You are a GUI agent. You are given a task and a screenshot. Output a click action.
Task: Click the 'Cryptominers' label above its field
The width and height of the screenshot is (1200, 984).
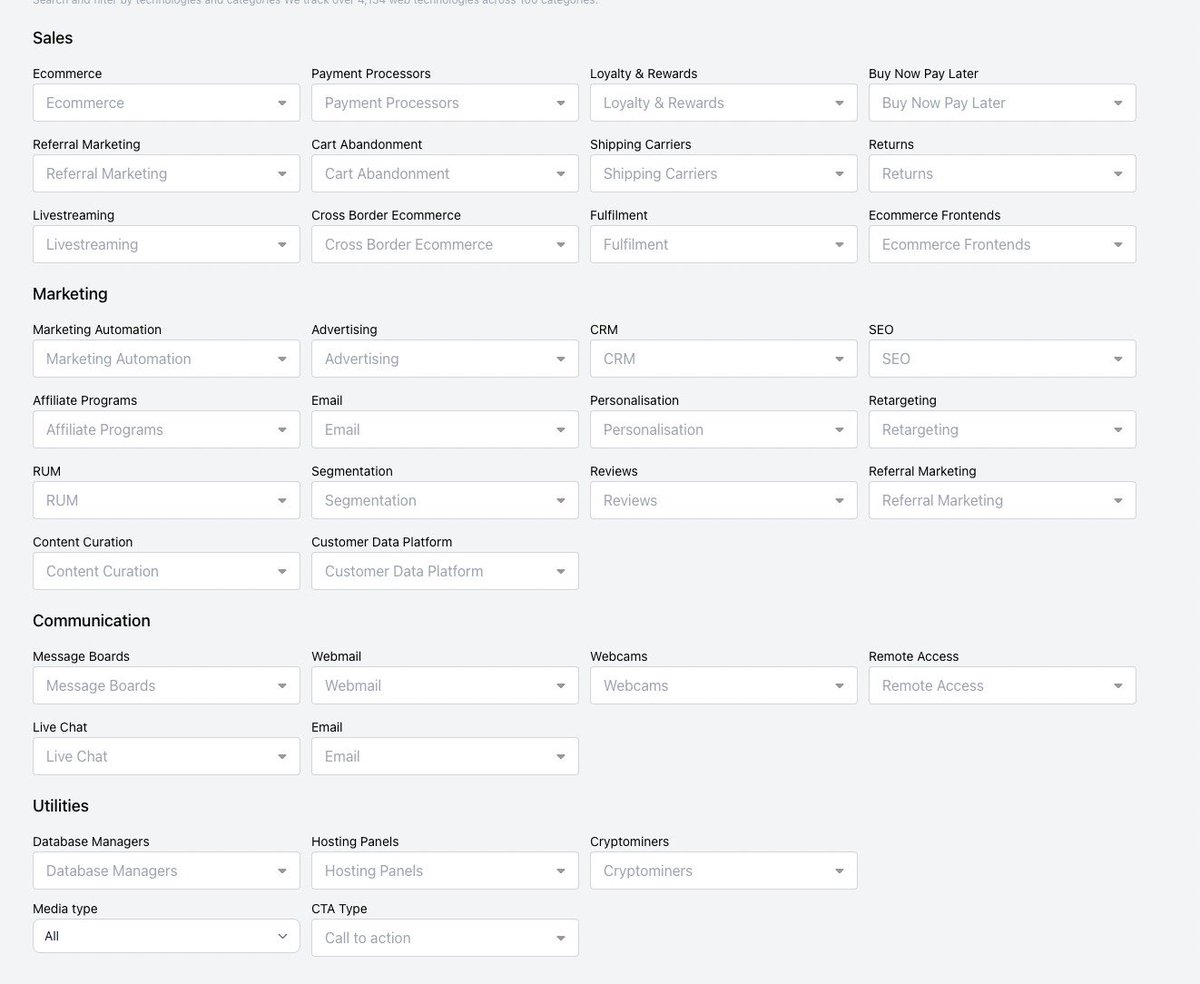pyautogui.click(x=630, y=842)
